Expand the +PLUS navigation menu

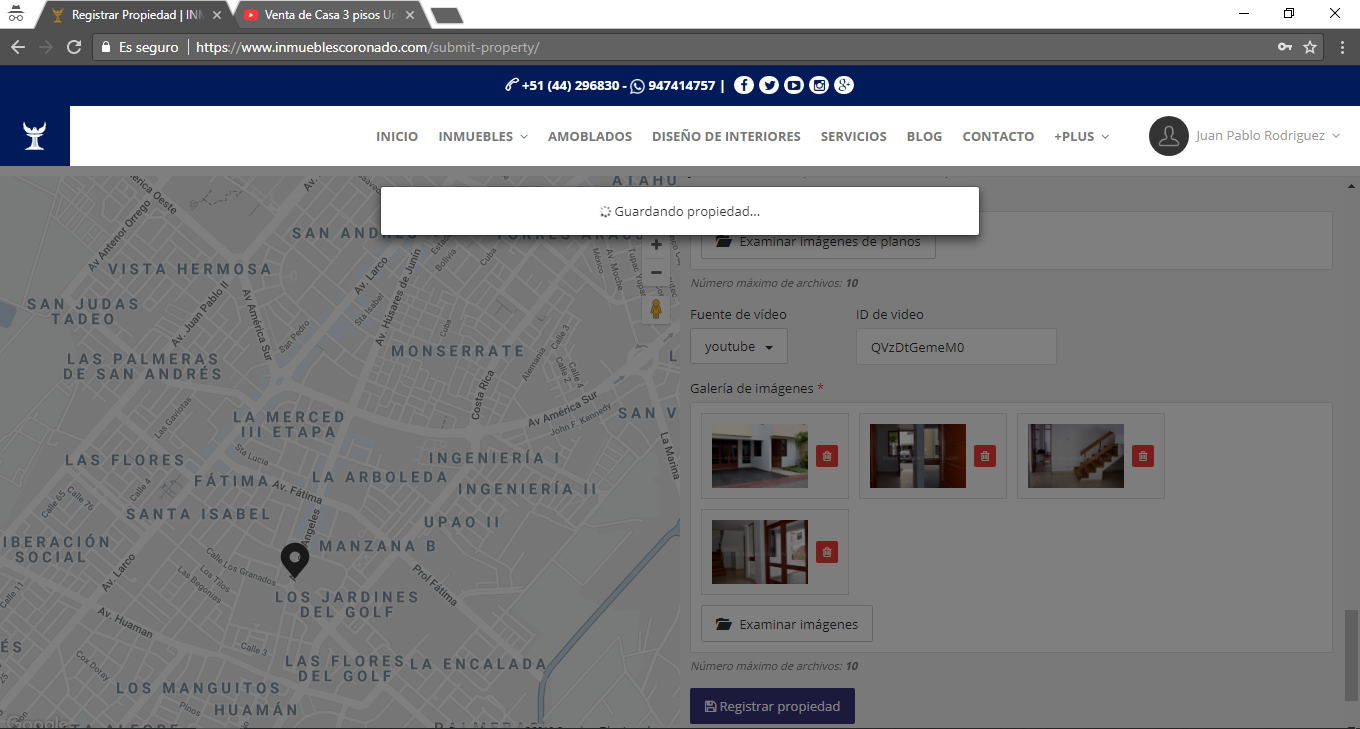1081,137
